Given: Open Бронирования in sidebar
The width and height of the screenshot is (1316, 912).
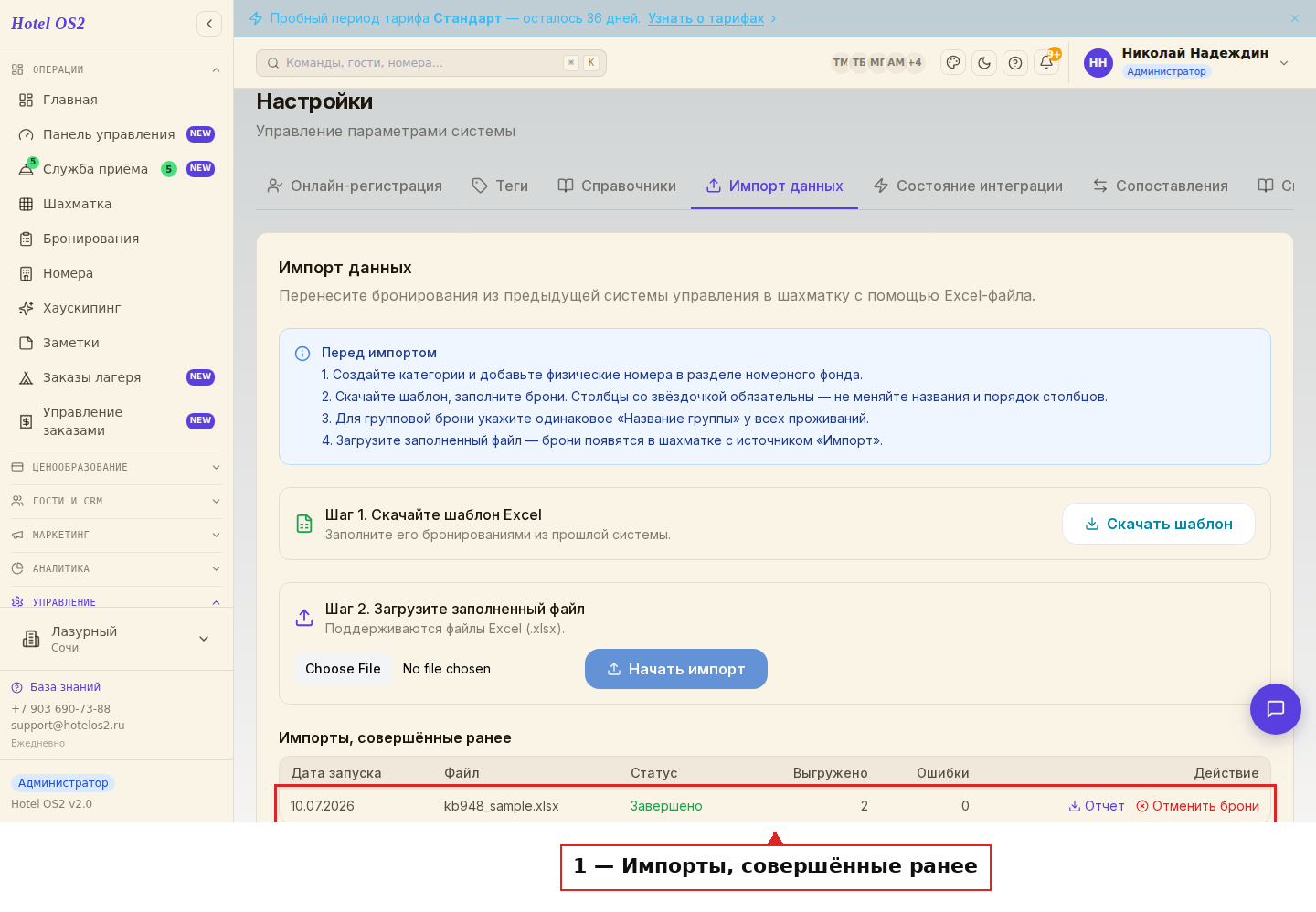Looking at the screenshot, I should (116, 239).
